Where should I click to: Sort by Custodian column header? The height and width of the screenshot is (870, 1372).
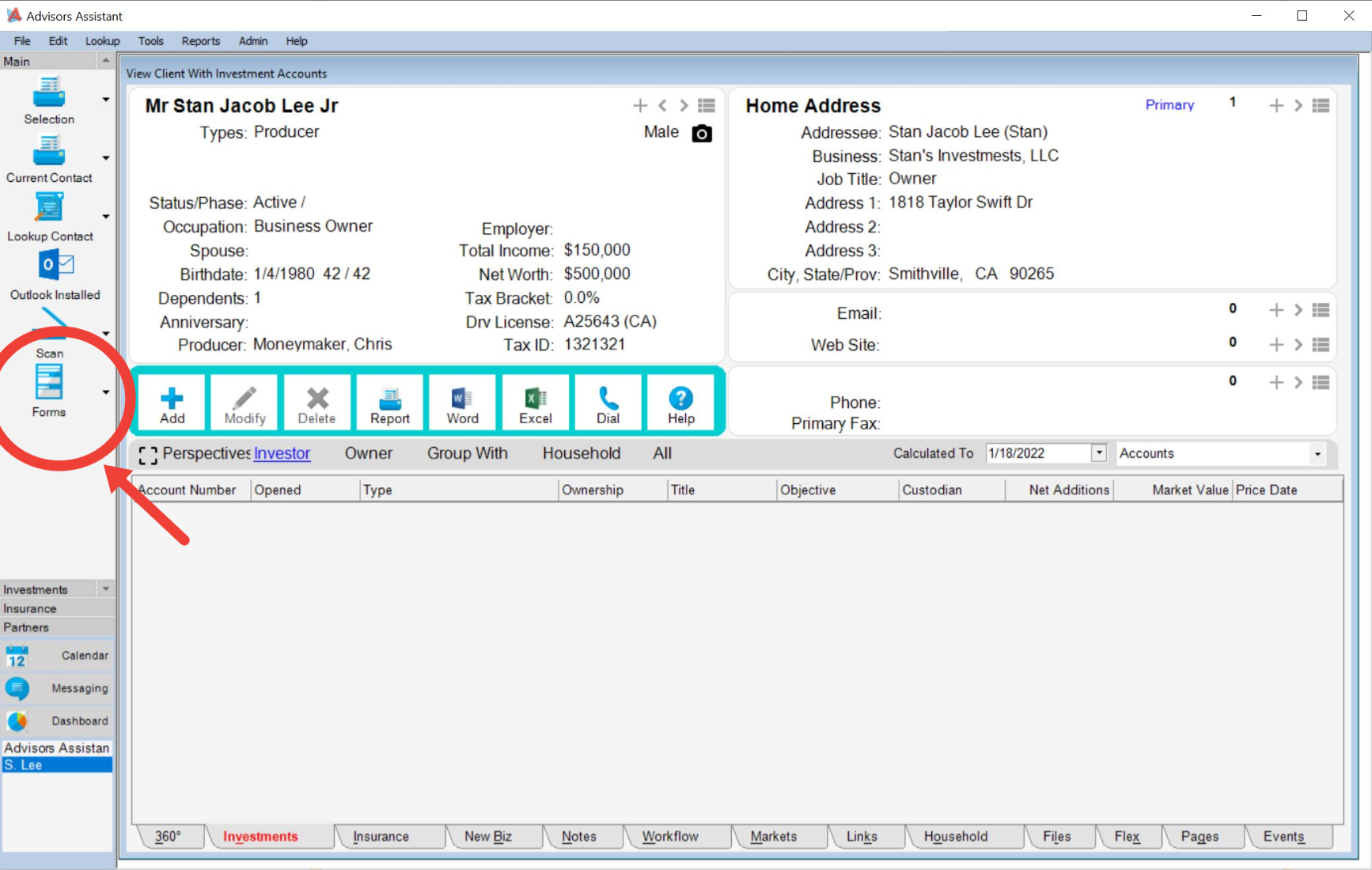(952, 490)
